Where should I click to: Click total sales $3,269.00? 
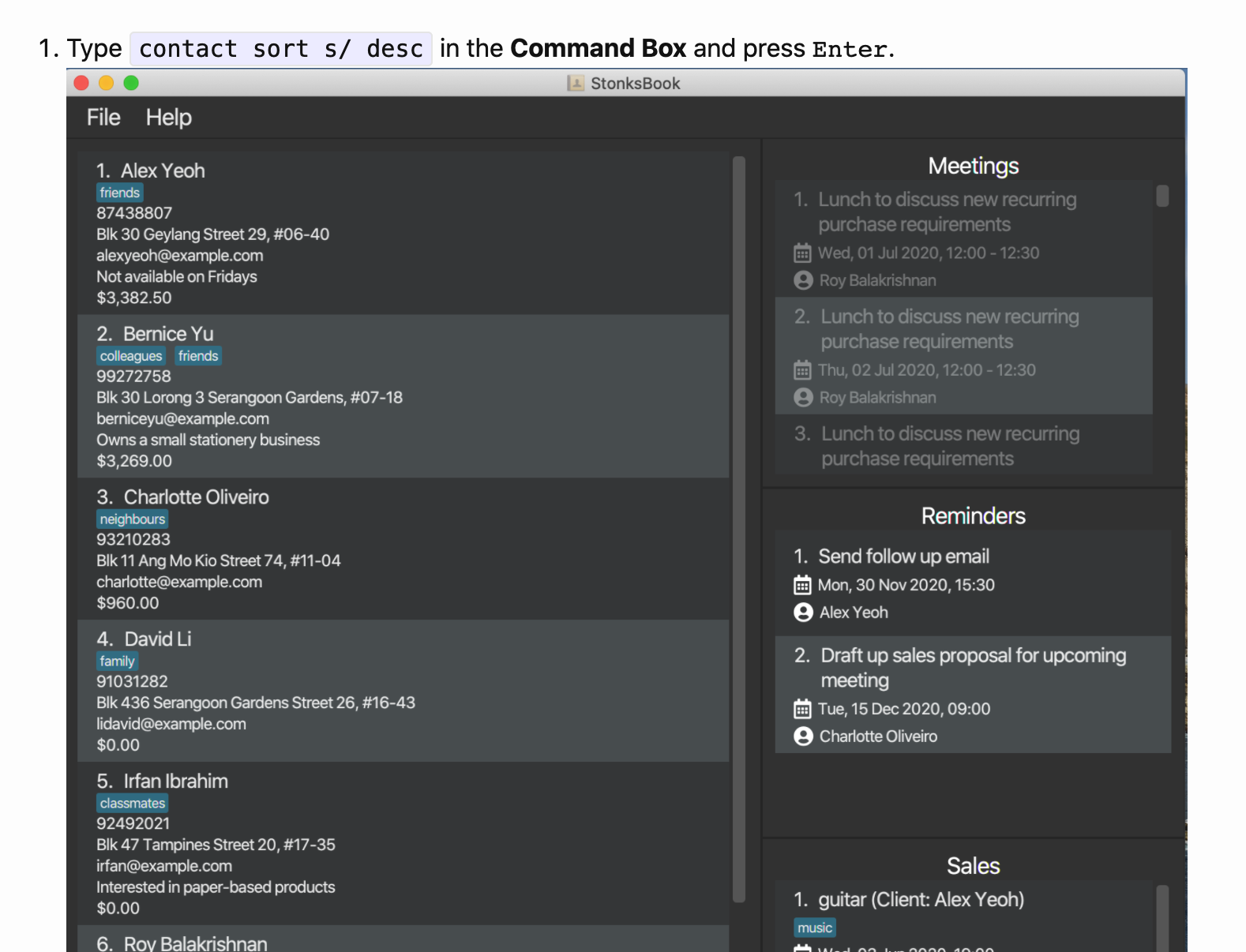(134, 462)
